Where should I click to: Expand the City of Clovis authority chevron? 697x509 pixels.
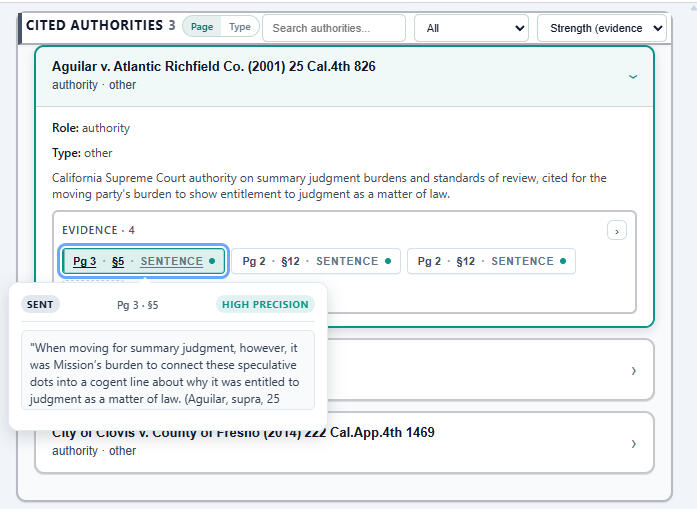(633, 443)
